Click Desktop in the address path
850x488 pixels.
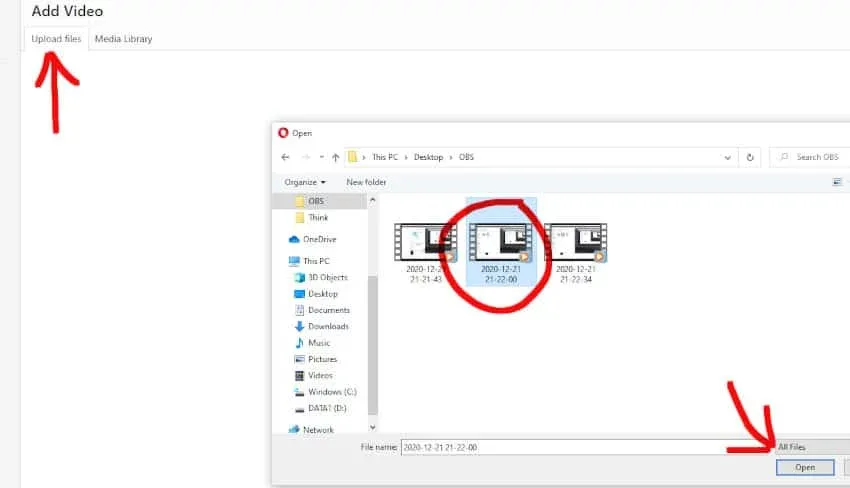428,157
